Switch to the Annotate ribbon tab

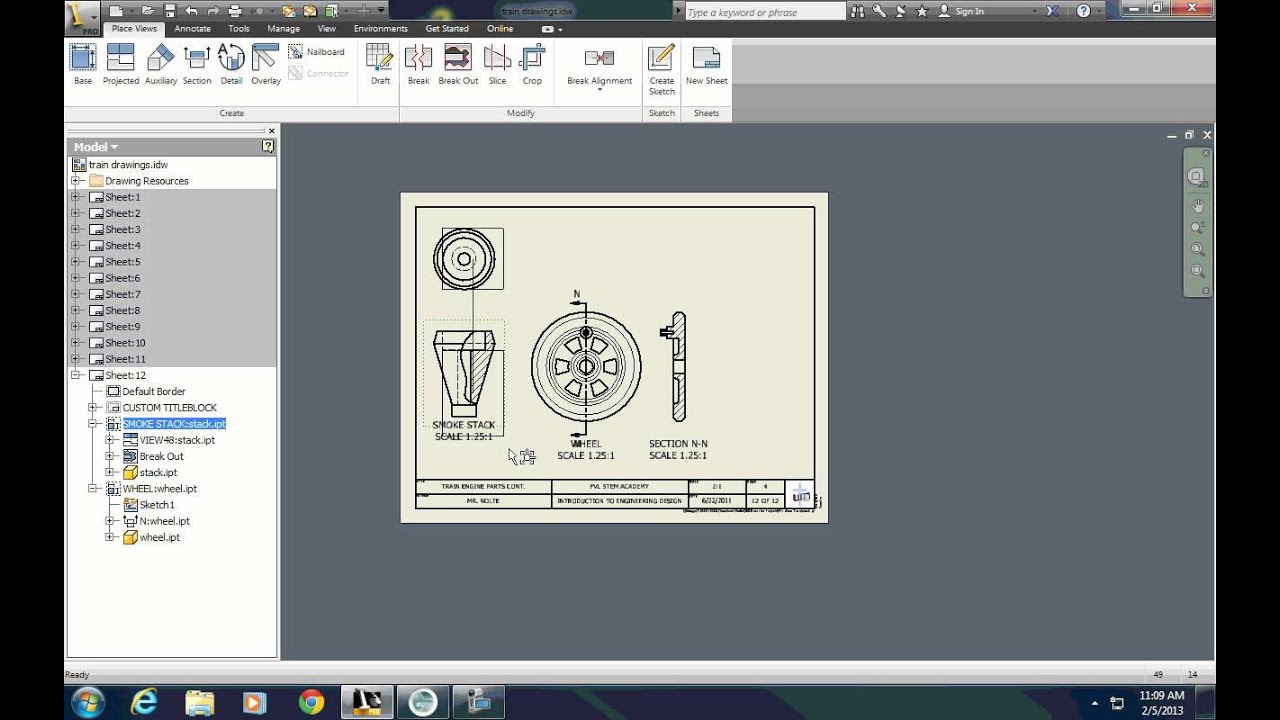[193, 29]
